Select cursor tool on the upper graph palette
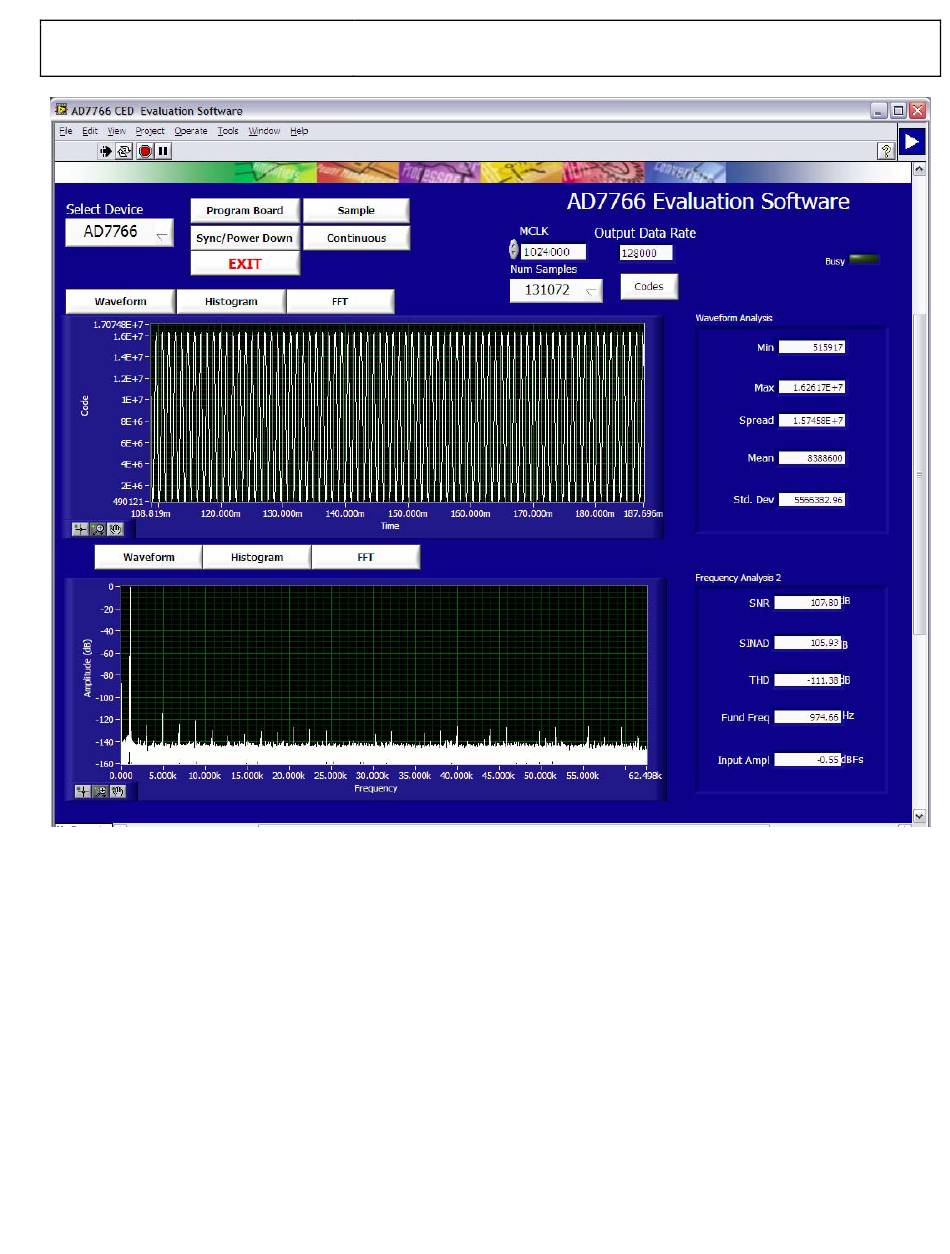Image resolution: width=950 pixels, height=1254 pixels. coord(81,529)
